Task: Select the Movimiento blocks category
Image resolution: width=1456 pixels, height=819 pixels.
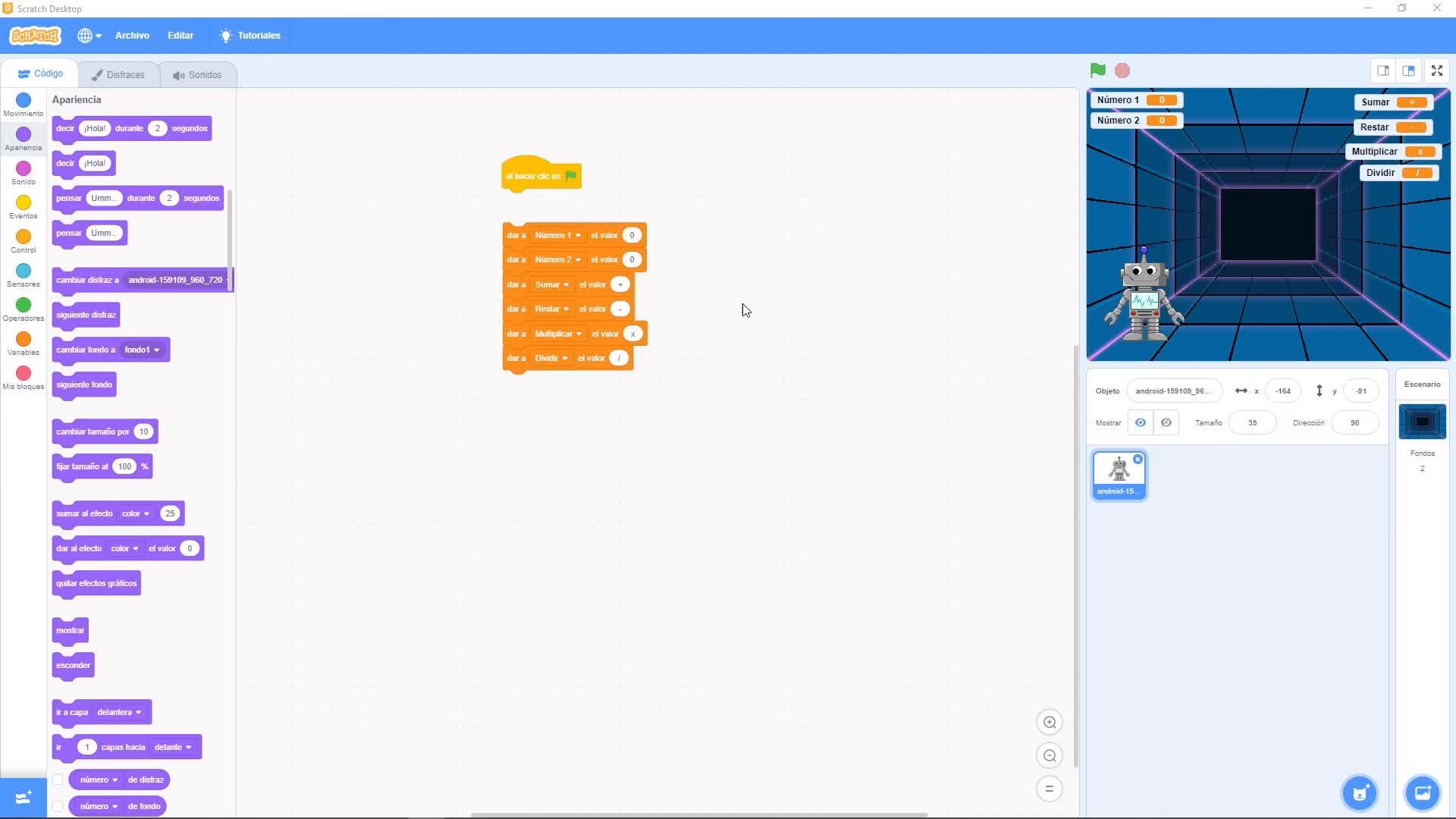Action: (x=23, y=105)
